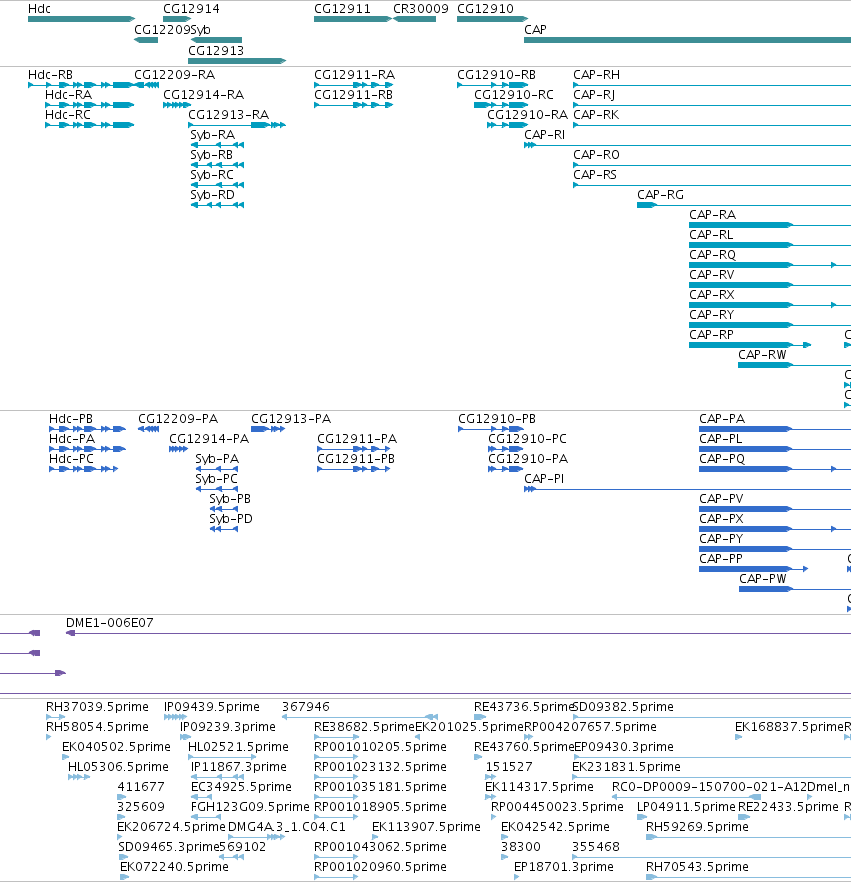Click EST RP001010205.5prime
This screenshot has width=851, height=882.
tap(336, 757)
